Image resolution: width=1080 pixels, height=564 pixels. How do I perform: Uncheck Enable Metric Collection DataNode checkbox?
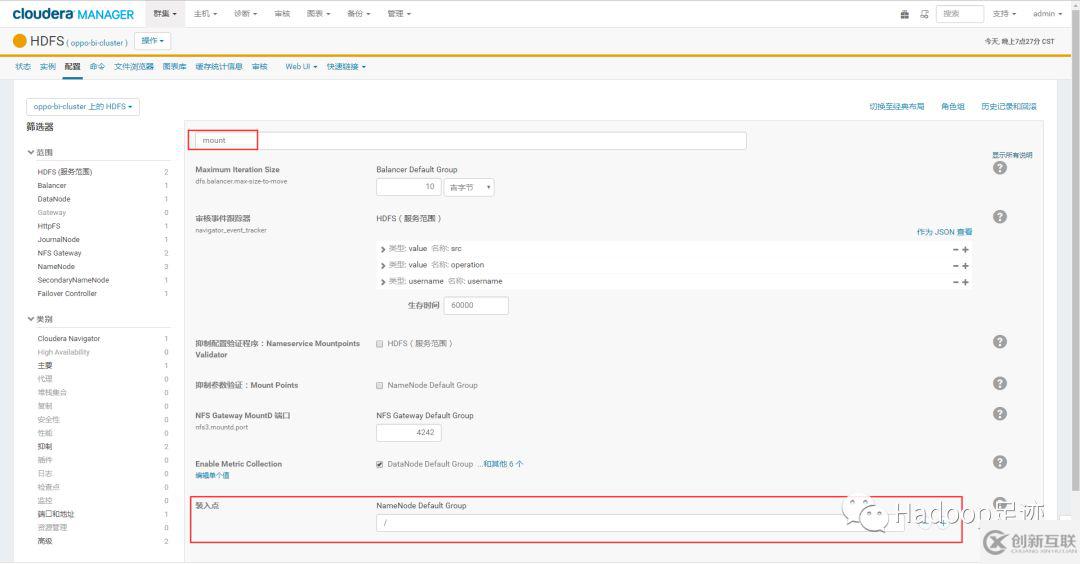pos(380,464)
